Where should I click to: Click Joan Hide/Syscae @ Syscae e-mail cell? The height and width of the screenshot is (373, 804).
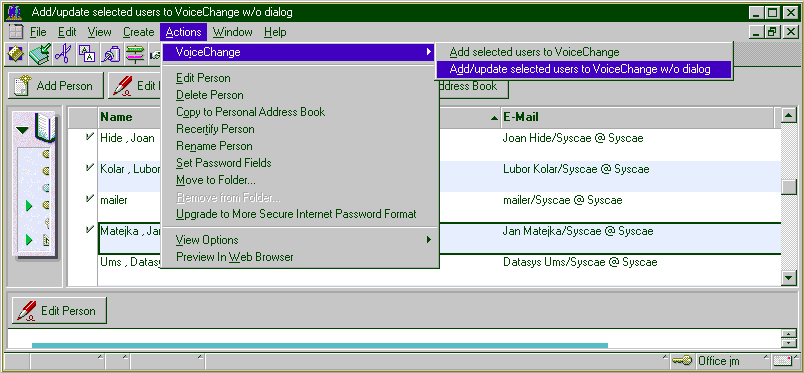[x=573, y=138]
